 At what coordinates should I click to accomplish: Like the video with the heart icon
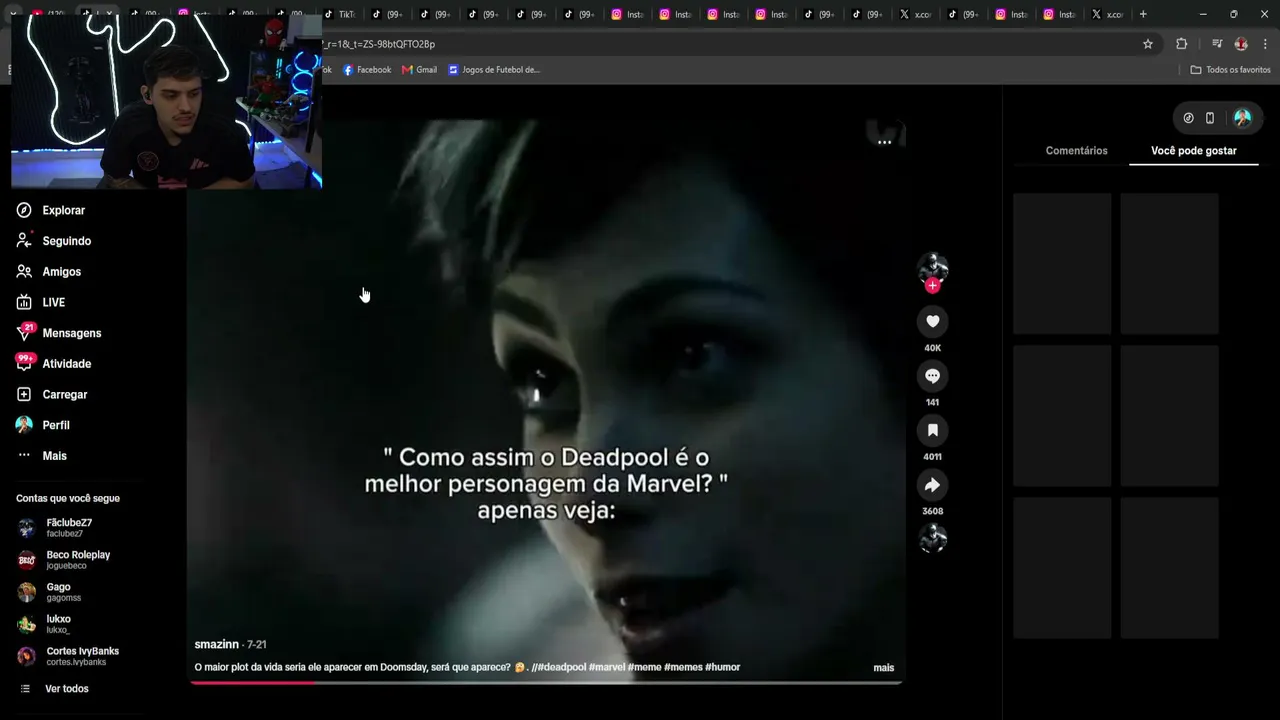point(932,321)
